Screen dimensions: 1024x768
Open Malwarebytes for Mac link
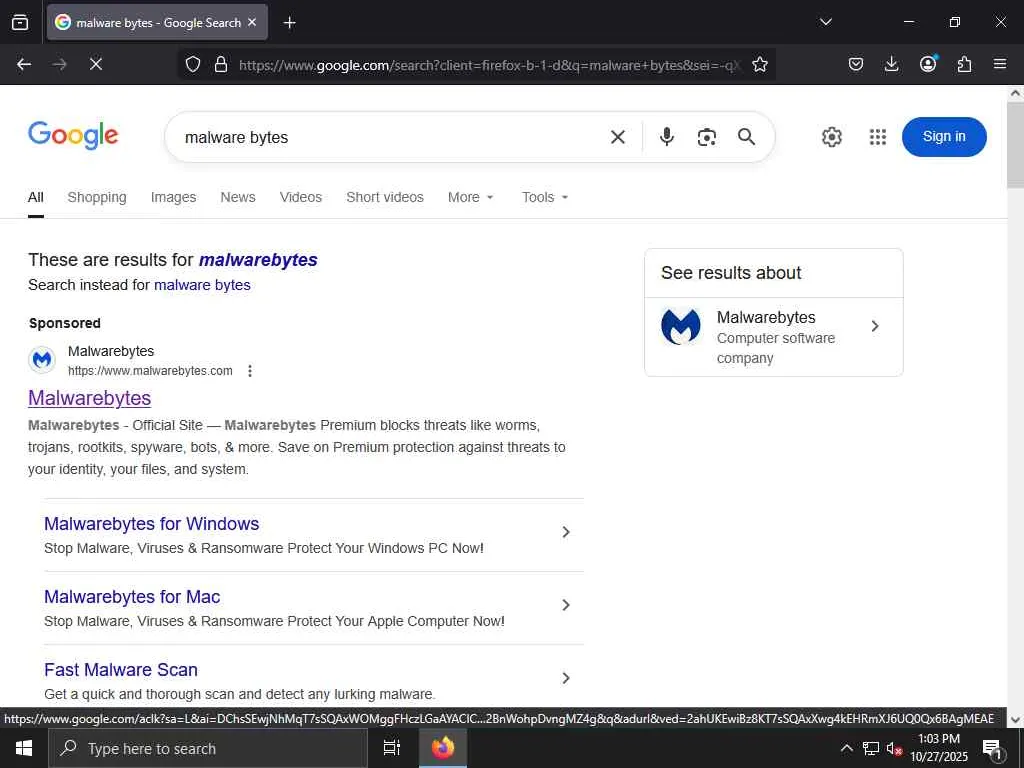pyautogui.click(x=132, y=597)
